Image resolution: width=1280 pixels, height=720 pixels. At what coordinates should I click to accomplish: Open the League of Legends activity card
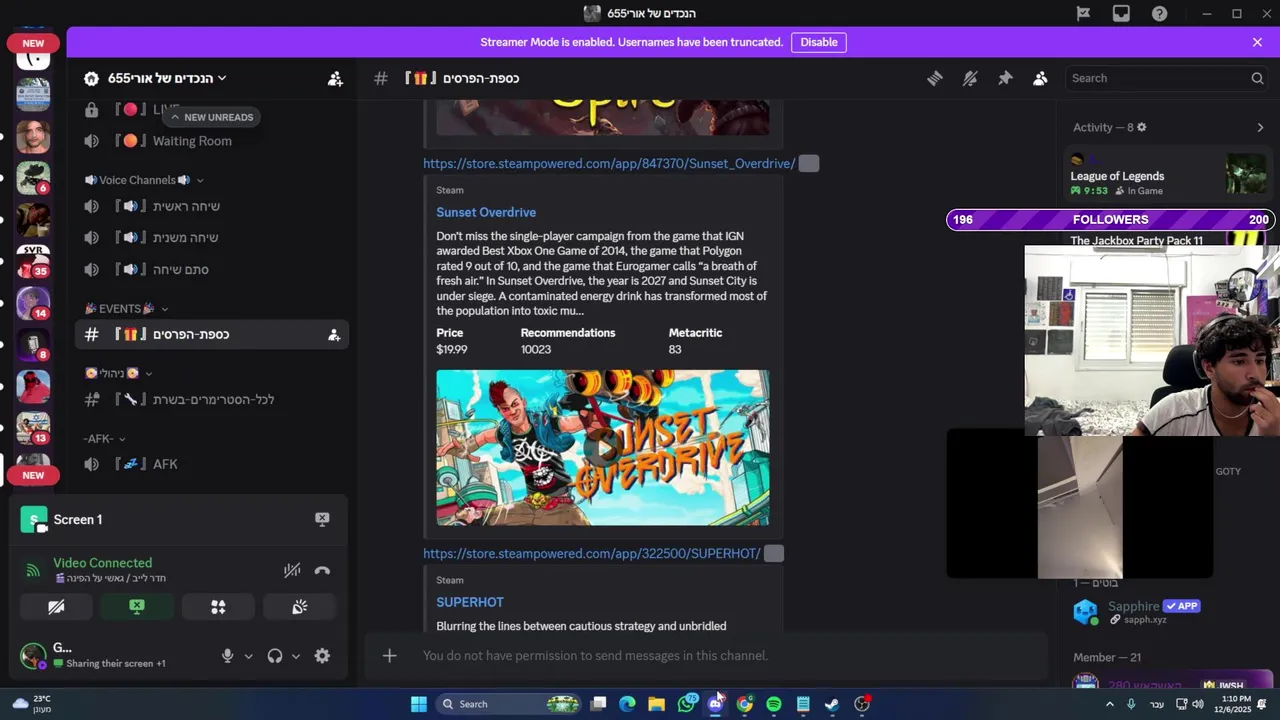(x=1166, y=175)
